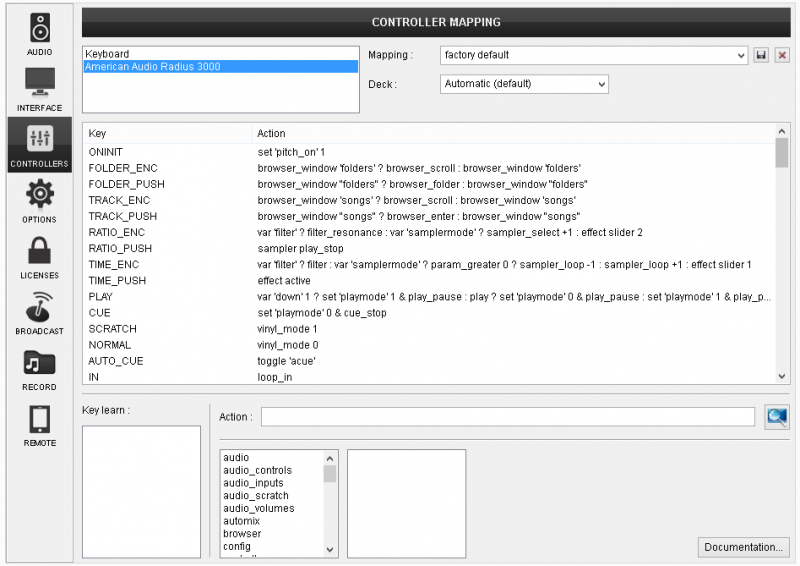Go to the Licenses padlock section
This screenshot has height=566, width=800.
(40, 256)
